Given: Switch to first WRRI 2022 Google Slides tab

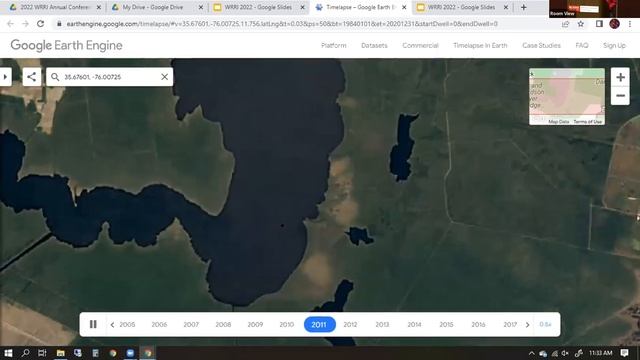Looking at the screenshot, I should [x=259, y=7].
